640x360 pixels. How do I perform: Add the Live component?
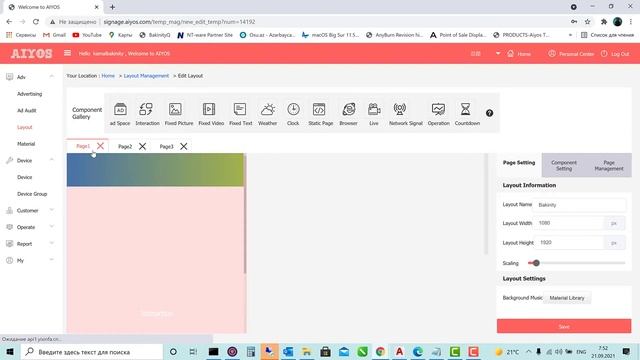[x=374, y=114]
